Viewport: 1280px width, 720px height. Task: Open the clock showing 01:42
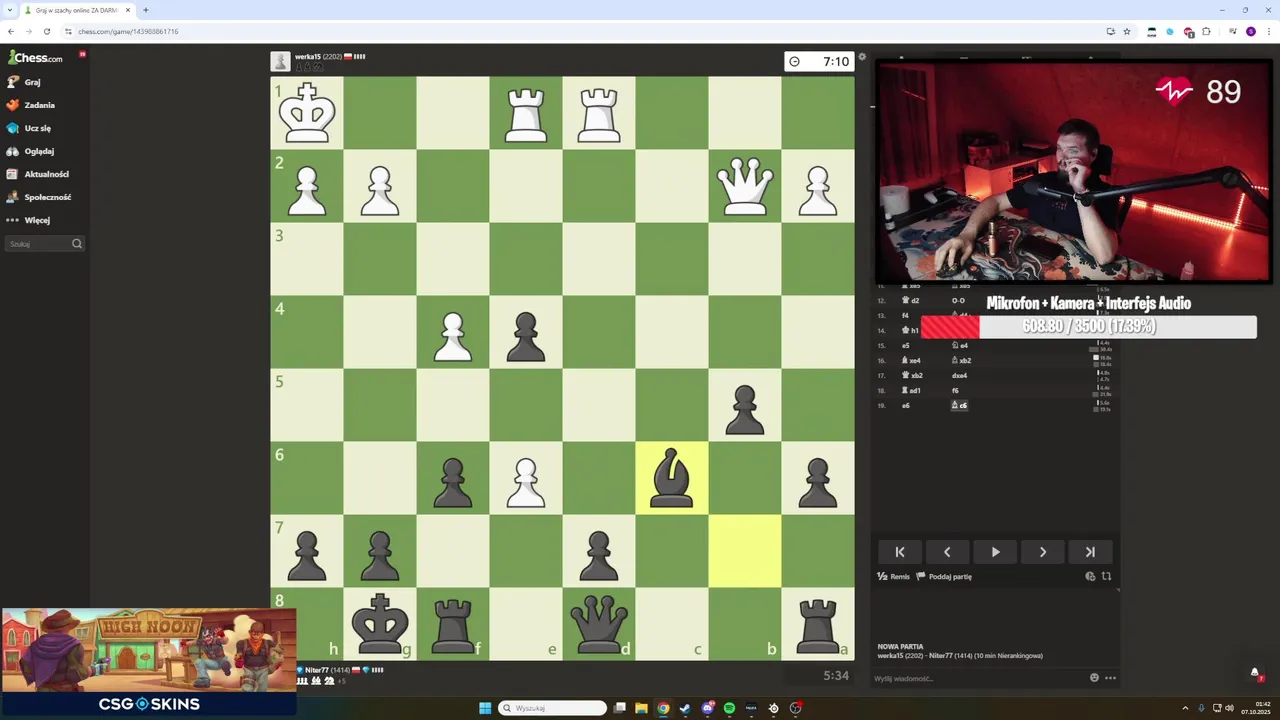1256,708
